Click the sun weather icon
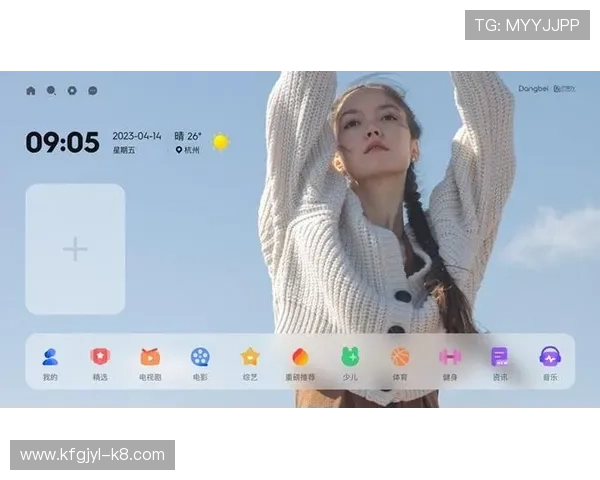This screenshot has height=480, width=600. [221, 142]
